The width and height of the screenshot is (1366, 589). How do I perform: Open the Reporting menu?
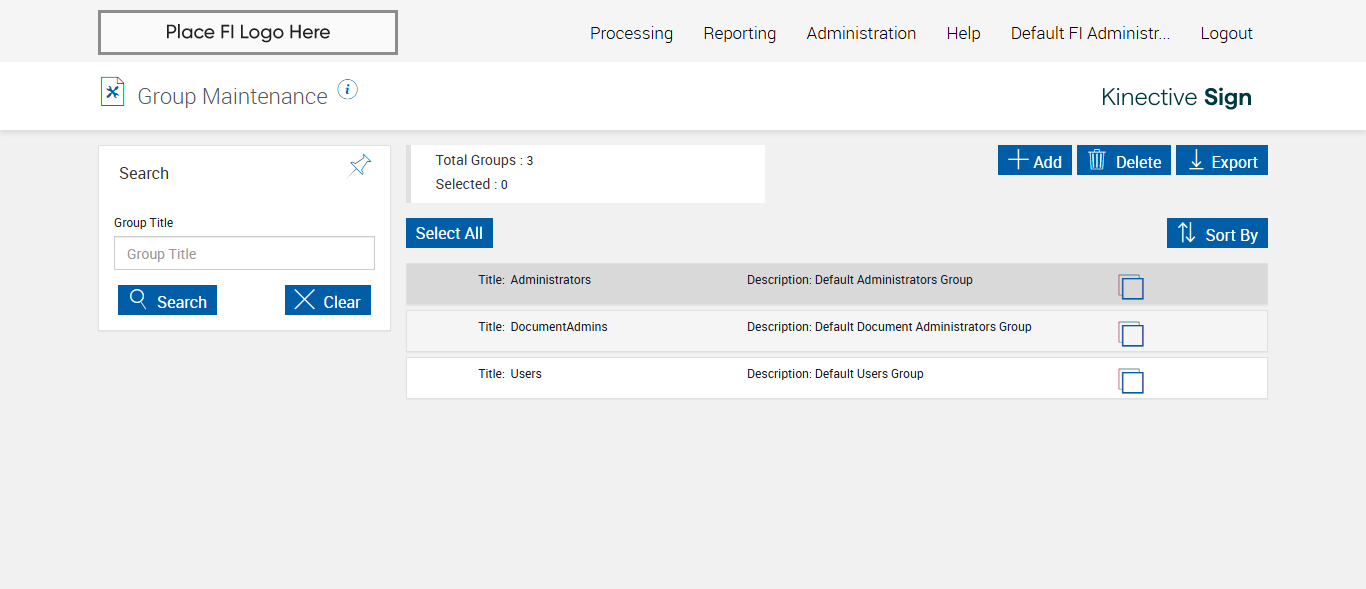point(739,33)
